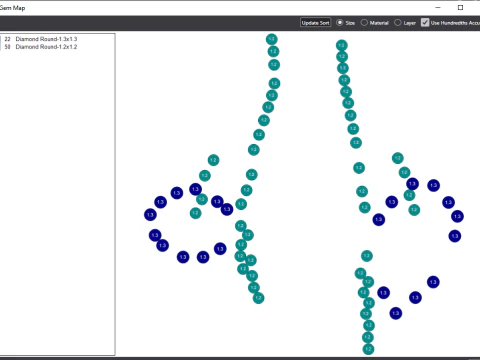The height and width of the screenshot is (360, 480).
Task: Click the bottommost teal gem of the left strand
Action: pos(258,298)
